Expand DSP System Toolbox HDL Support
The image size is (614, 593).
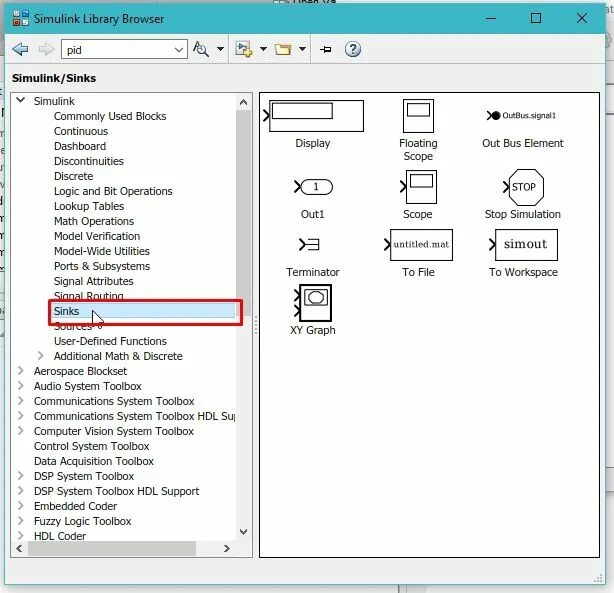click(21, 491)
